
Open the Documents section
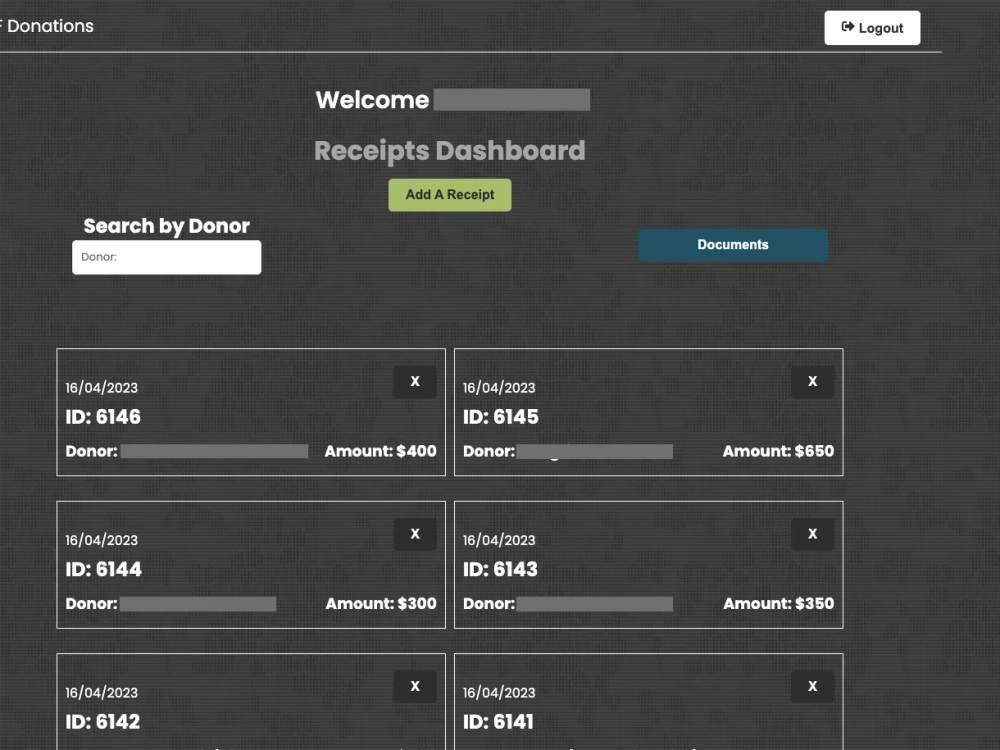click(733, 245)
